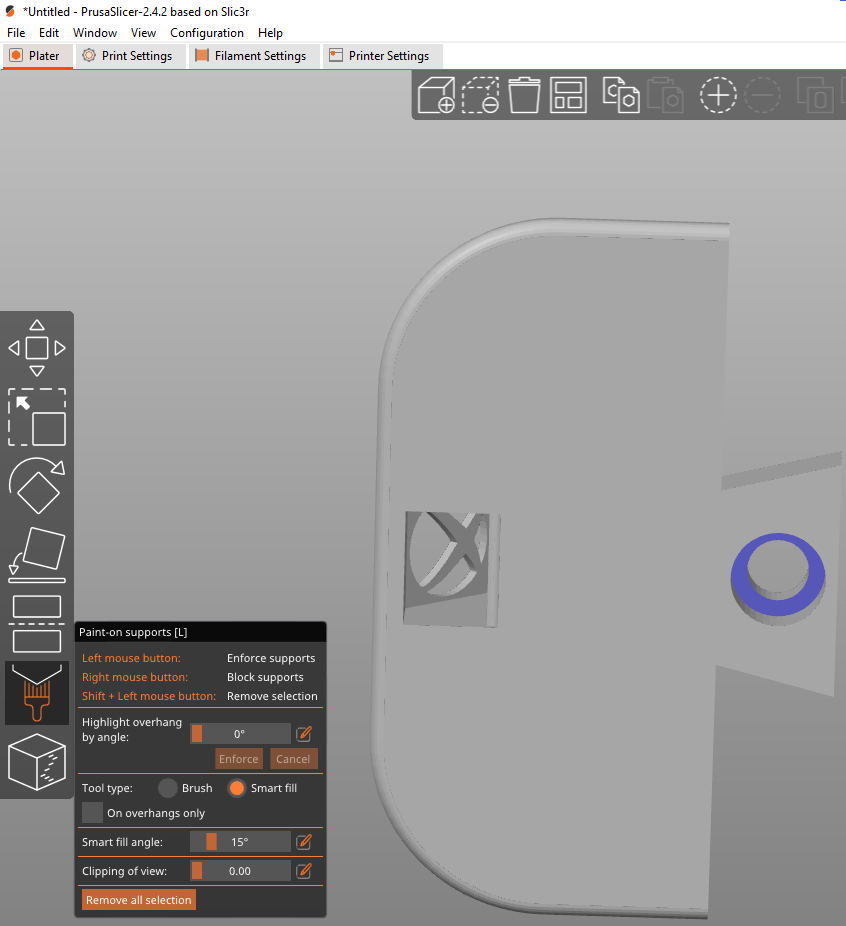Click the Left mouse button label

tap(131, 658)
